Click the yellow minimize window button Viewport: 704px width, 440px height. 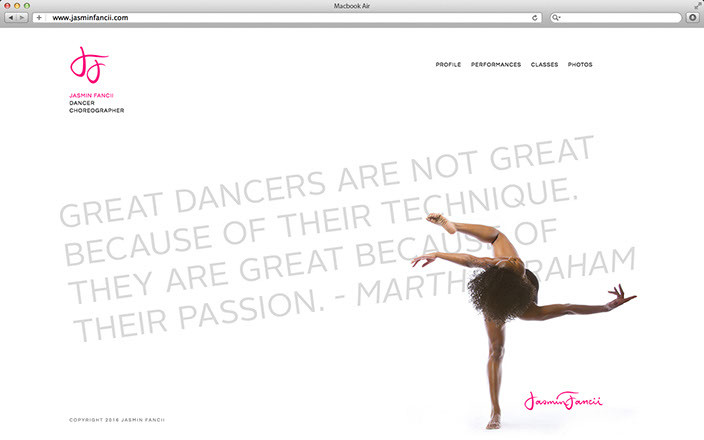[x=17, y=5]
